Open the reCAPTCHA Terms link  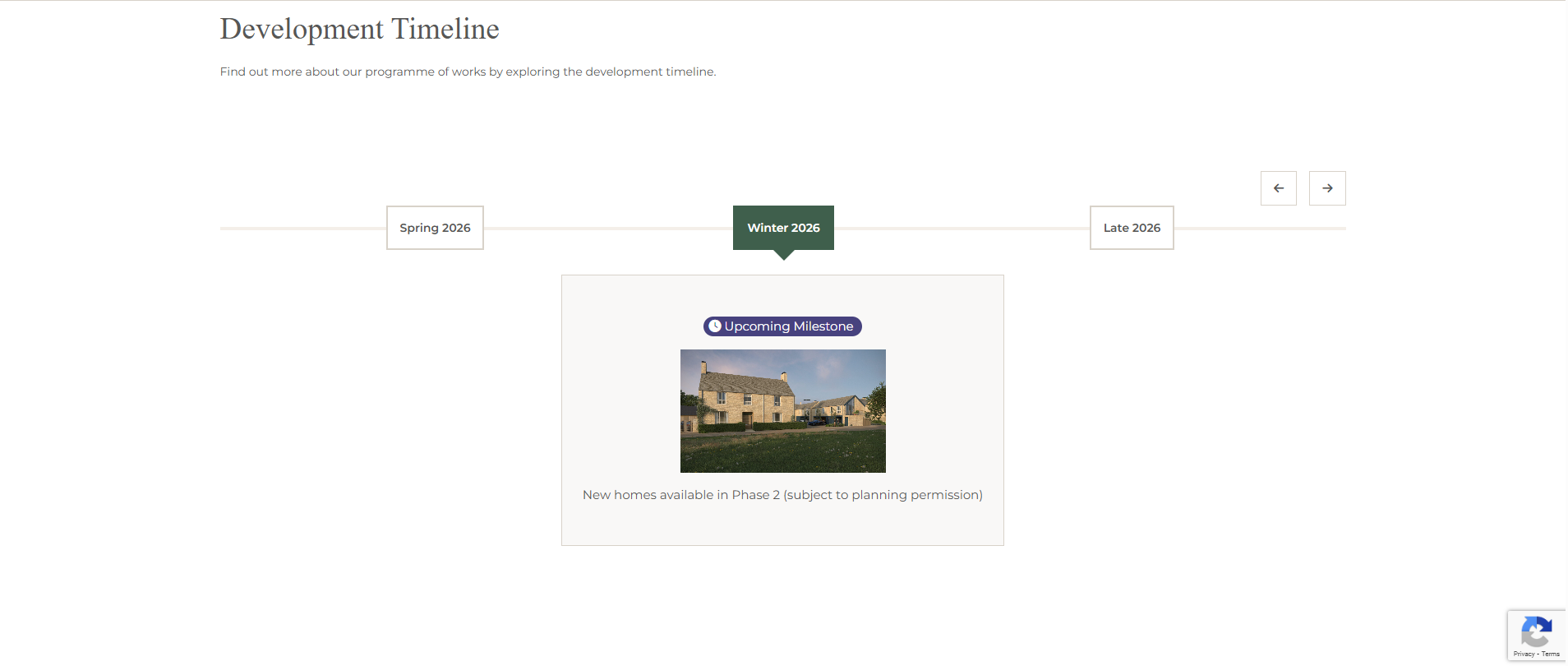pyautogui.click(x=1551, y=654)
